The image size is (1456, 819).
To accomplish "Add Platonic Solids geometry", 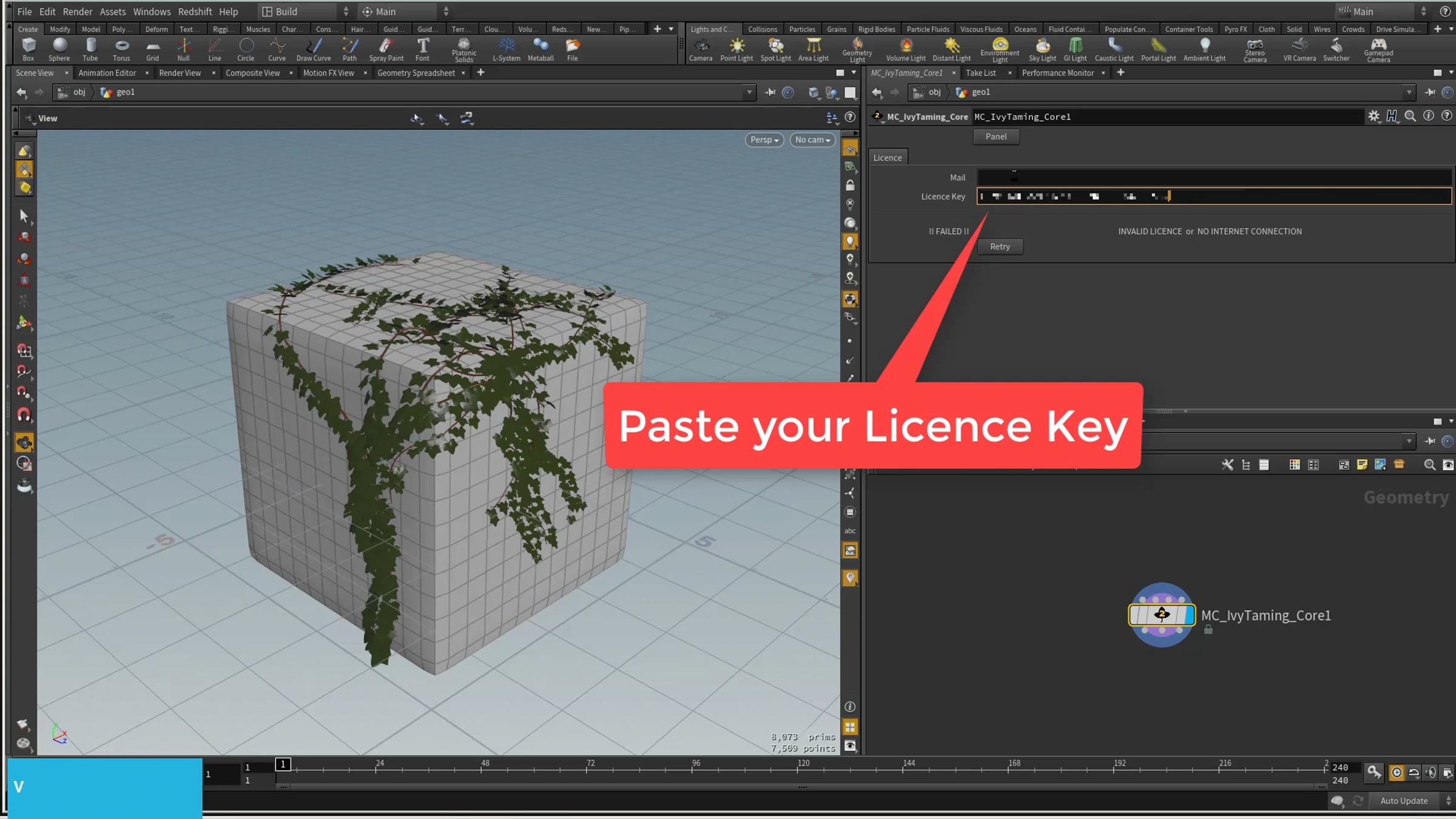I will point(464,50).
